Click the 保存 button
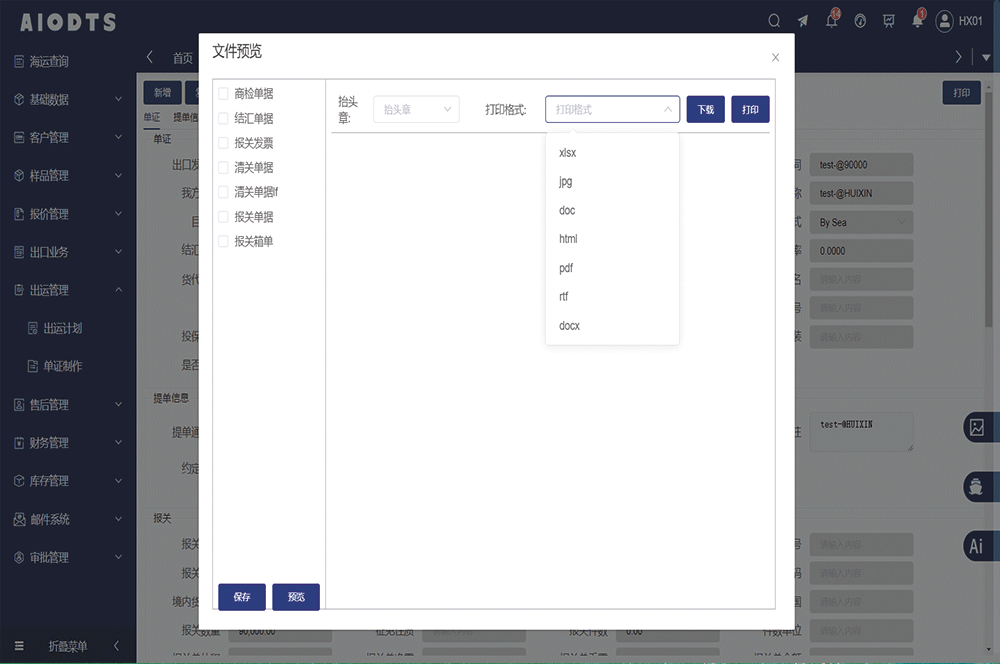The height and width of the screenshot is (664, 1000). pyautogui.click(x=242, y=597)
